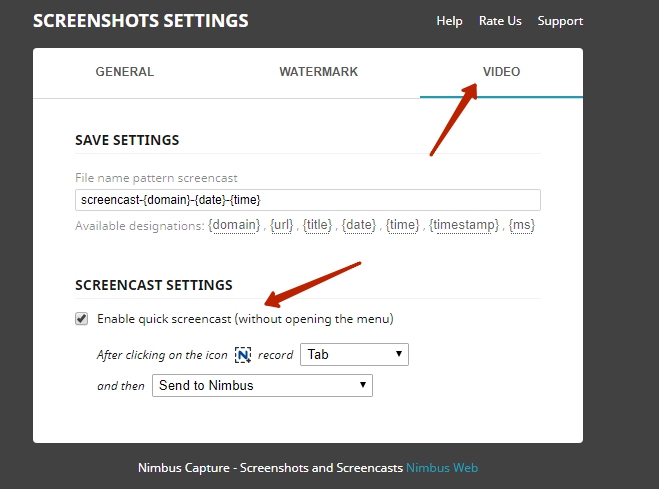Image resolution: width=659 pixels, height=489 pixels.
Task: Click the SAVE SETTINGS heading
Action: 127,140
